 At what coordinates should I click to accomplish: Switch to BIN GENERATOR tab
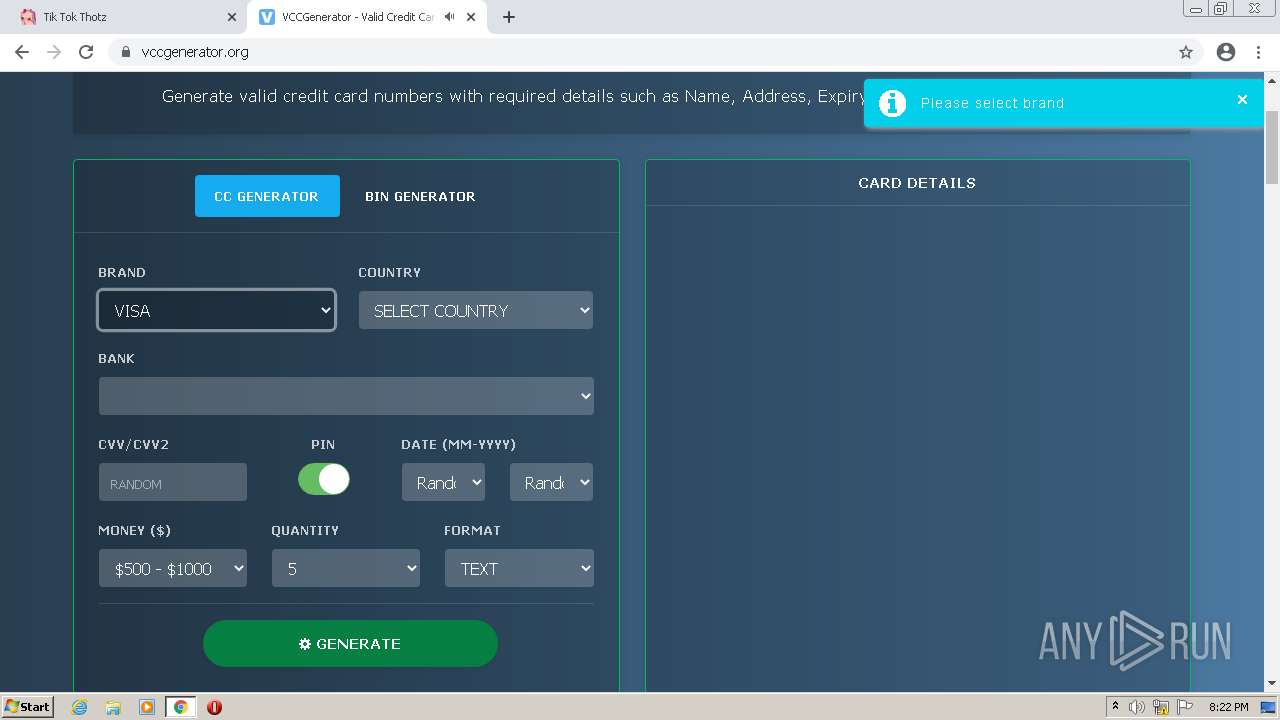[x=420, y=196]
